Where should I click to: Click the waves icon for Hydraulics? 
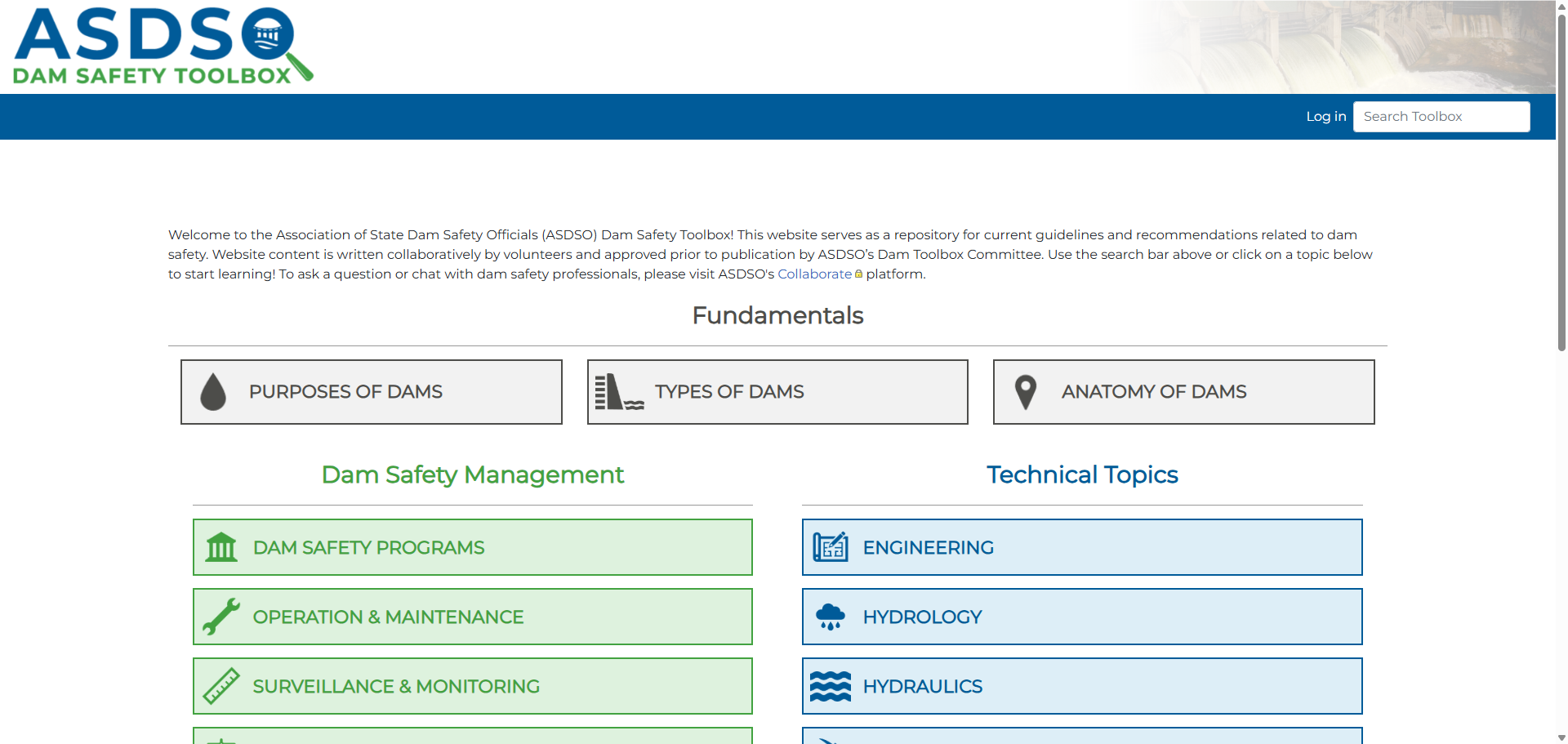coord(831,686)
